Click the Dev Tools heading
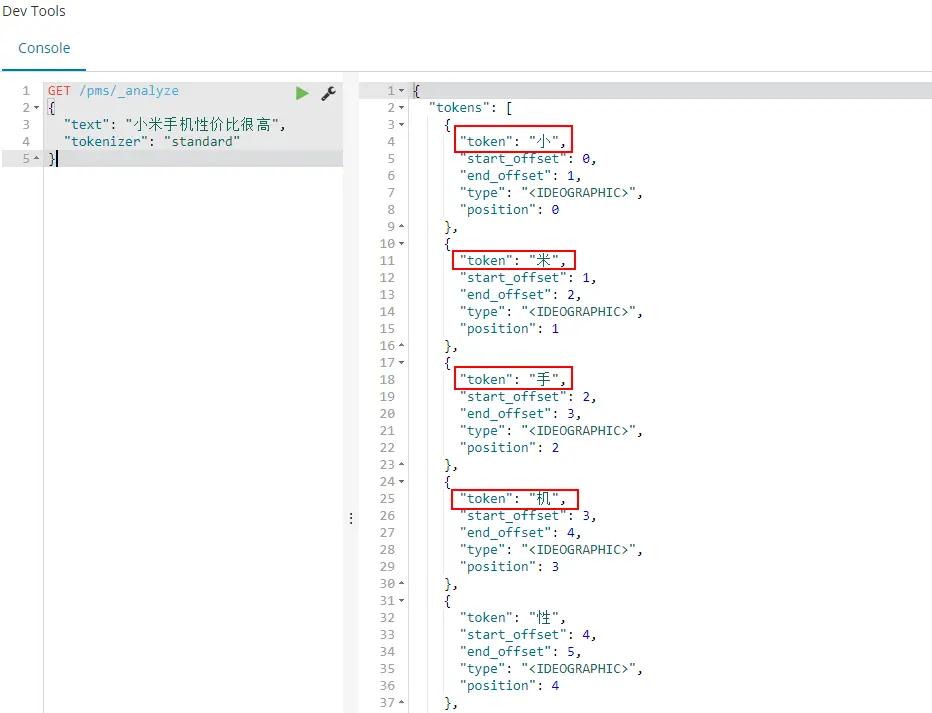 point(34,11)
